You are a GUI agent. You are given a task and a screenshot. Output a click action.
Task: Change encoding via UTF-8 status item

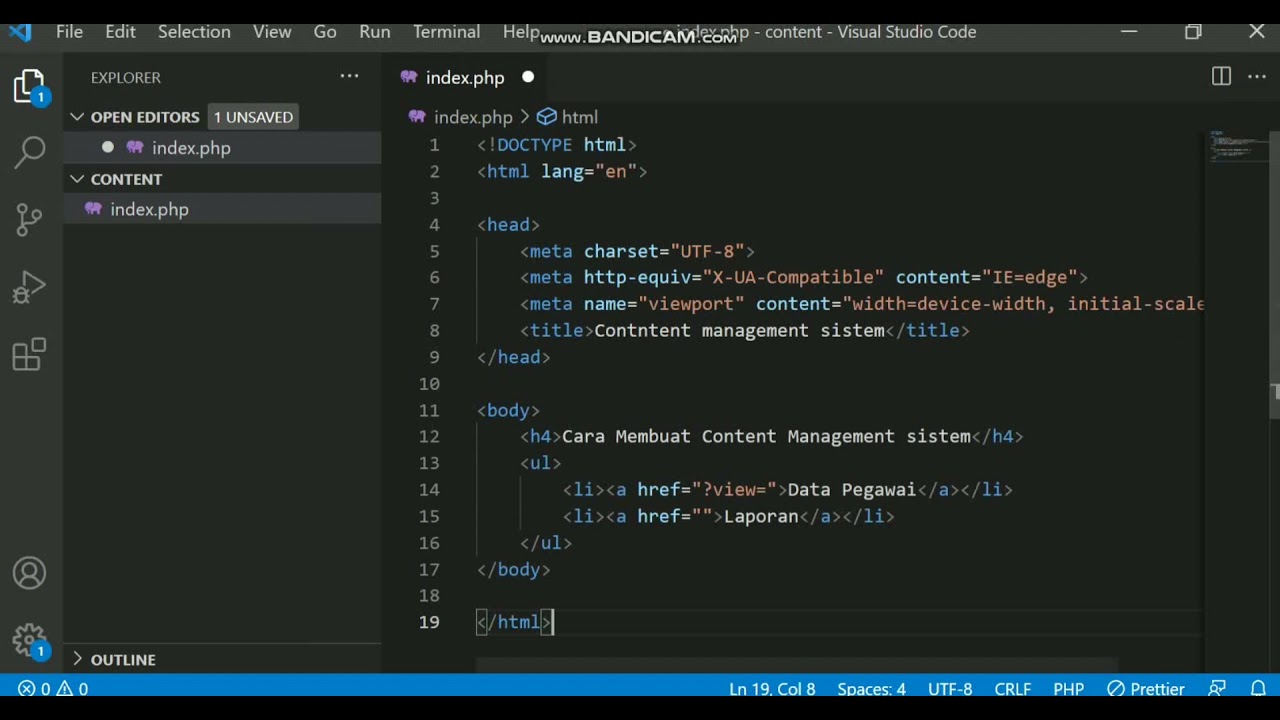[x=950, y=689]
